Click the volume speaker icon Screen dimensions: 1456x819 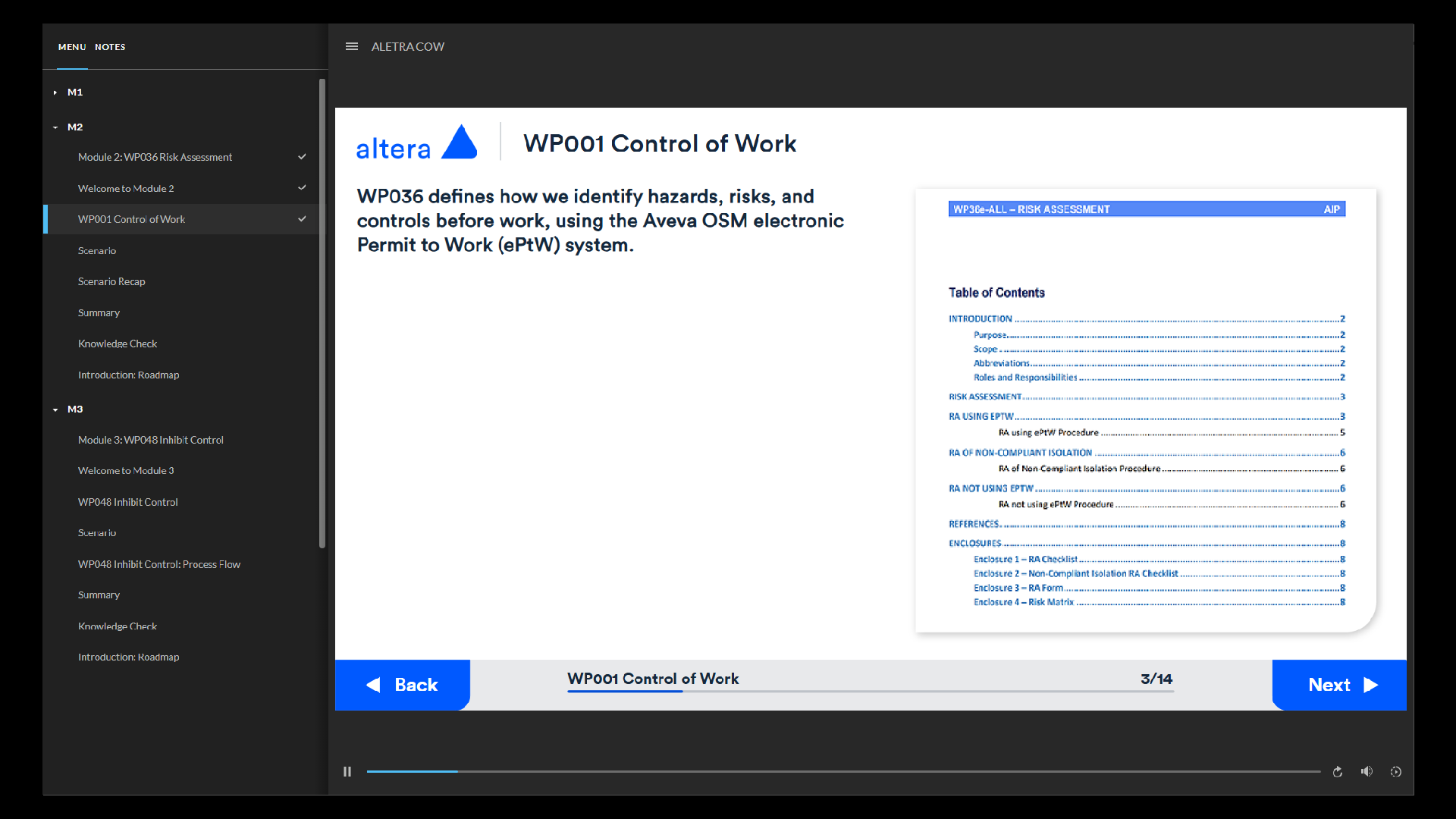[1367, 771]
